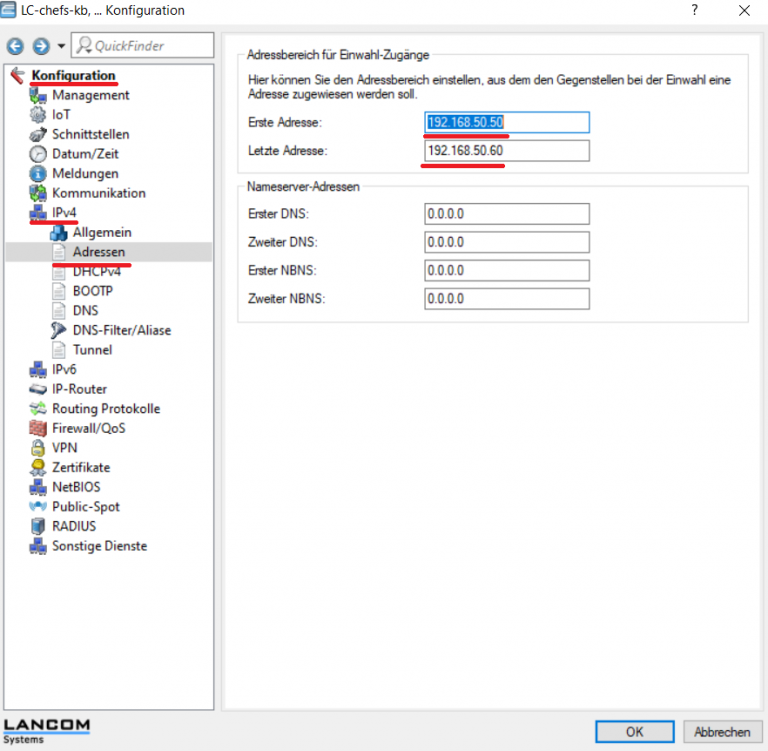Image resolution: width=768 pixels, height=751 pixels.
Task: Select the Management icon in tree
Action: 39,95
